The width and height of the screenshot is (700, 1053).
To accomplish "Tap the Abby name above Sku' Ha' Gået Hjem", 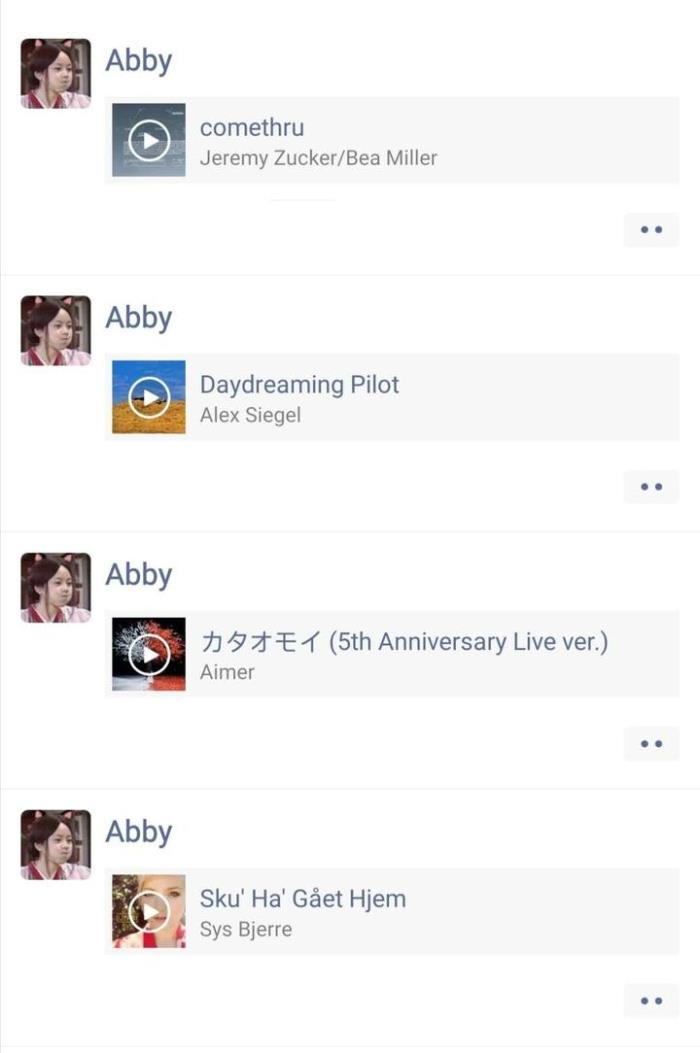I will [x=138, y=833].
